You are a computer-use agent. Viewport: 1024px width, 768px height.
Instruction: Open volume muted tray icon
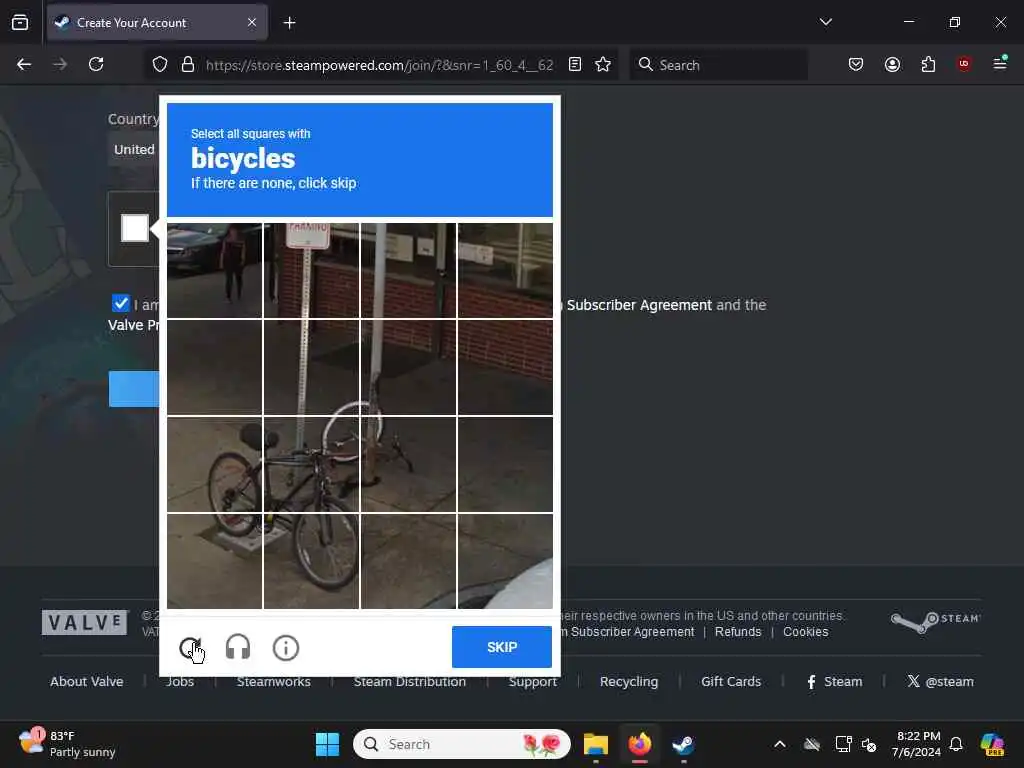point(869,744)
